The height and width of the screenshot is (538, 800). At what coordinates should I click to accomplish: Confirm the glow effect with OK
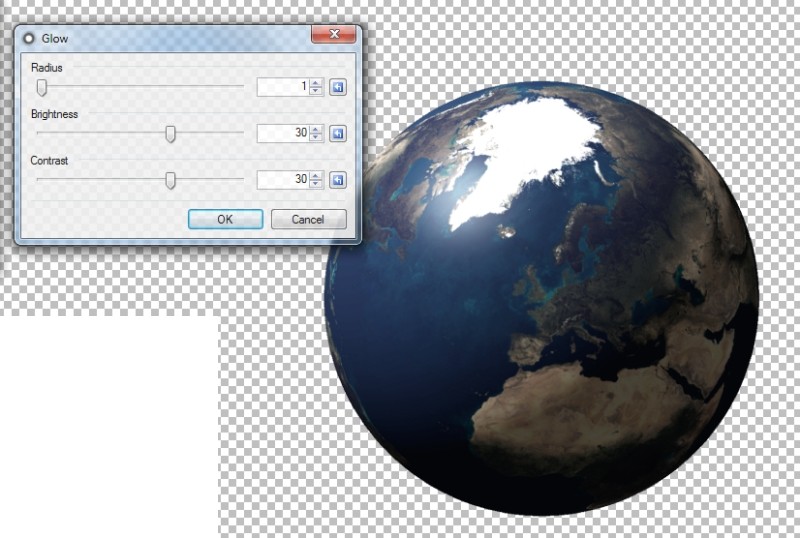(226, 219)
